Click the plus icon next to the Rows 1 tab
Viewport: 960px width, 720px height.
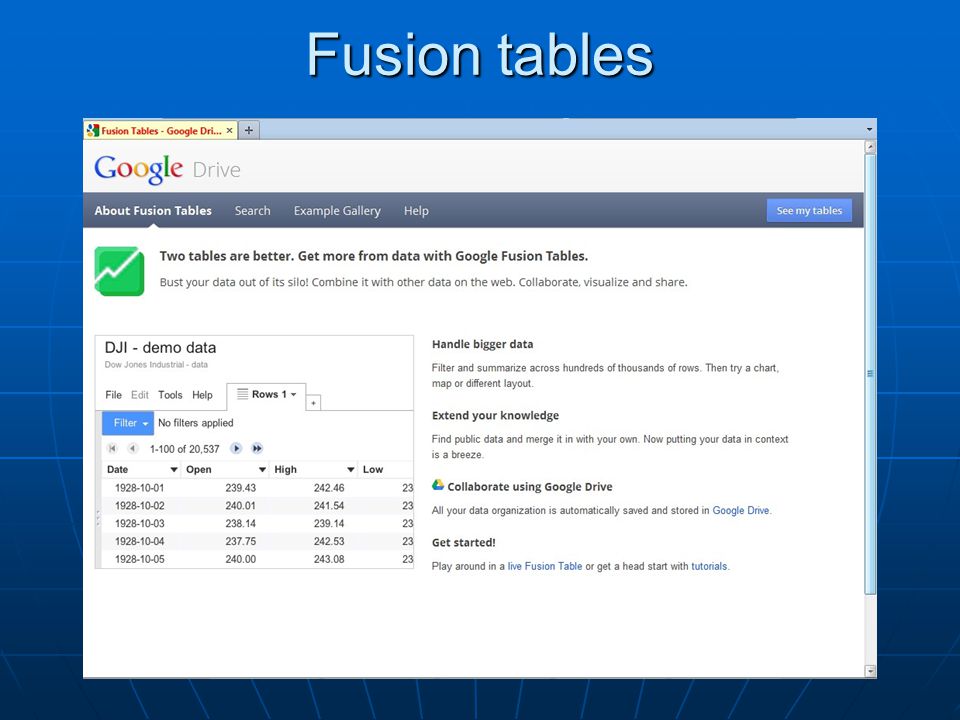tap(313, 402)
